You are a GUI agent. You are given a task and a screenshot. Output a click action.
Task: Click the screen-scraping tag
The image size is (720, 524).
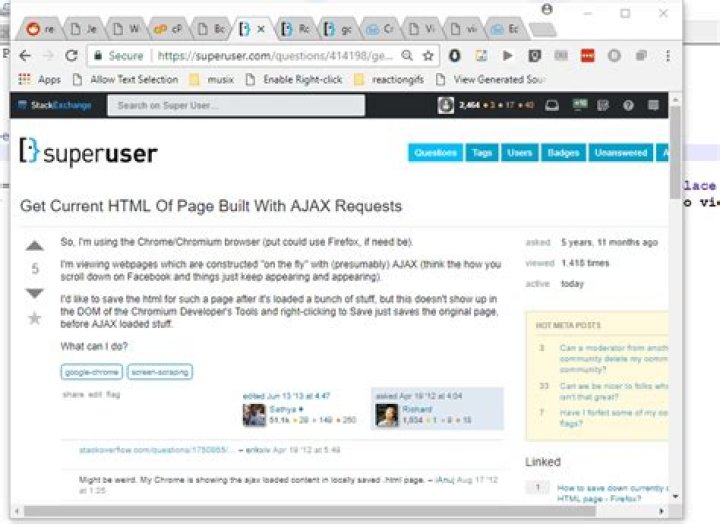(160, 372)
